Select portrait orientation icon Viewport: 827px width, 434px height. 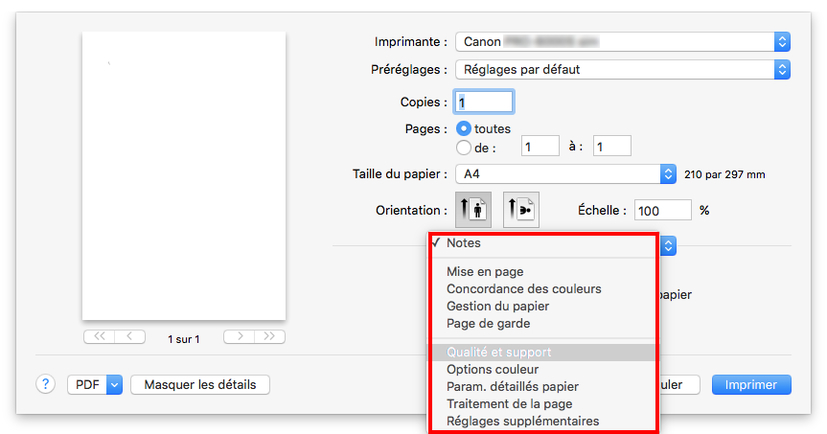click(472, 211)
